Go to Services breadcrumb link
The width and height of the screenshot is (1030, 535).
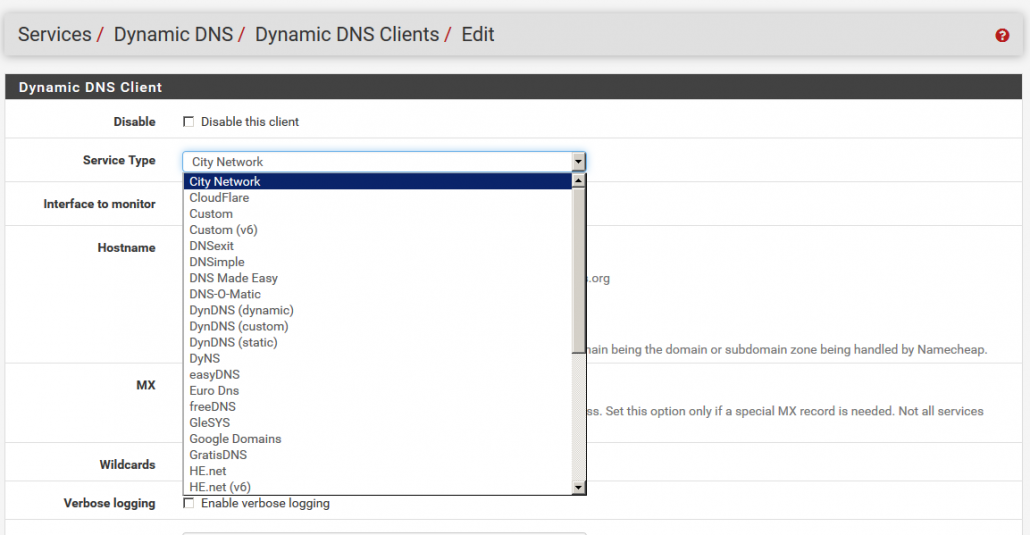pyautogui.click(x=55, y=34)
